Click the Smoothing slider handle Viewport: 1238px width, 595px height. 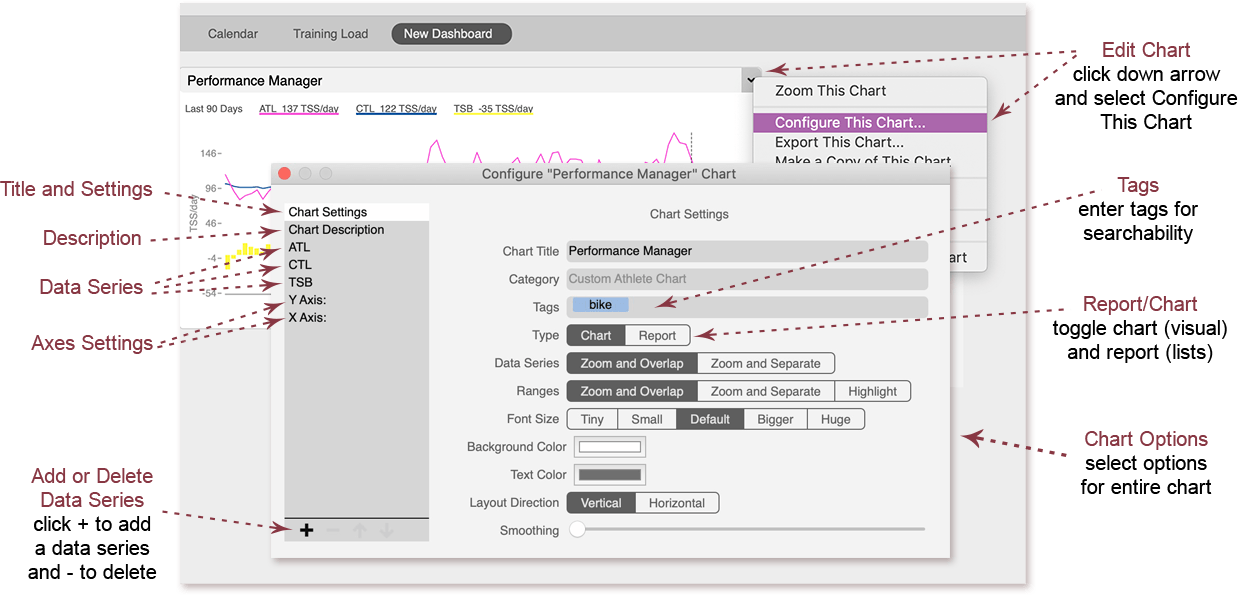[x=577, y=530]
